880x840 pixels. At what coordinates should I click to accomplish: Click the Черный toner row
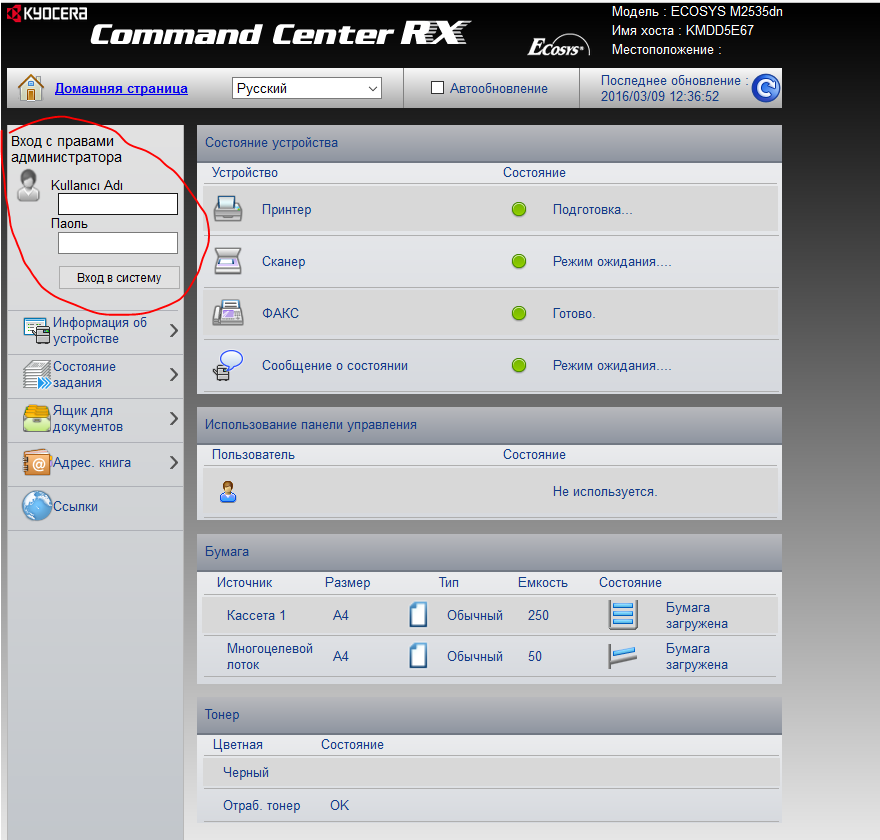pos(491,772)
